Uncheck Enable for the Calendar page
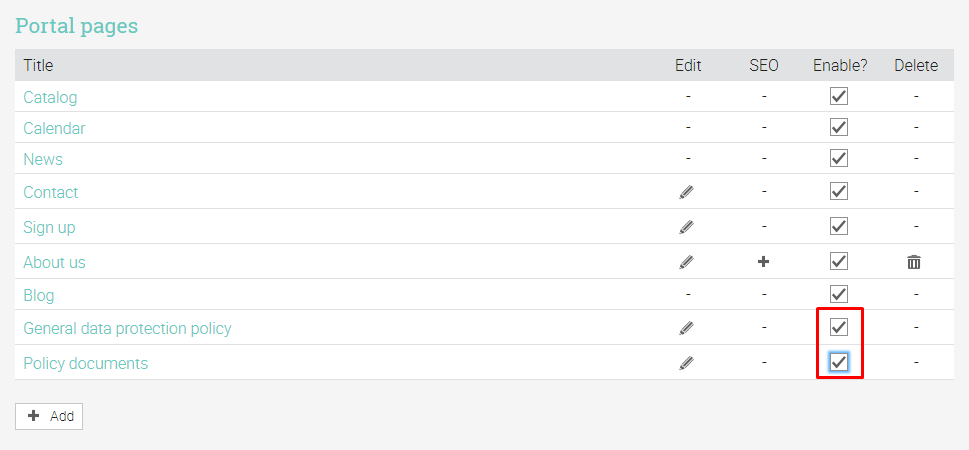This screenshot has height=450, width=969. point(839,128)
